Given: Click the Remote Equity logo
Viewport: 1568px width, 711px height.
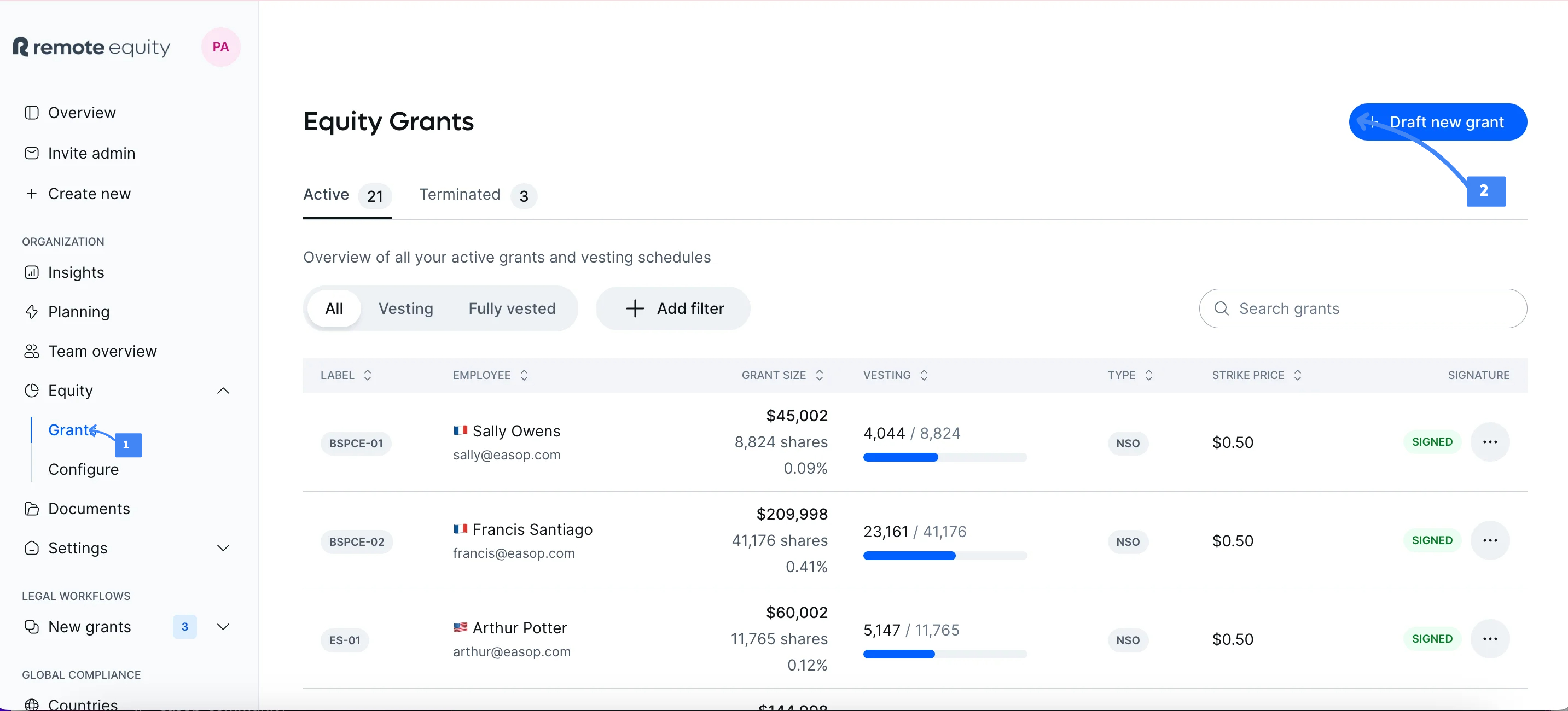Looking at the screenshot, I should 91,47.
